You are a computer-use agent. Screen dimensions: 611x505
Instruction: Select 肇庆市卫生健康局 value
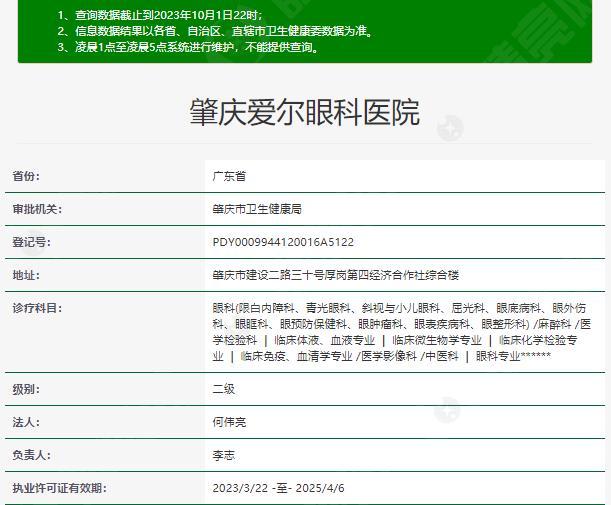tap(257, 209)
